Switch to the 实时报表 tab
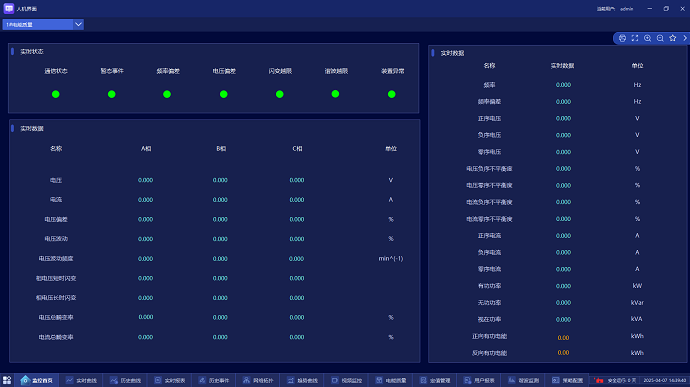This screenshot has width=690, height=387. coord(170,380)
